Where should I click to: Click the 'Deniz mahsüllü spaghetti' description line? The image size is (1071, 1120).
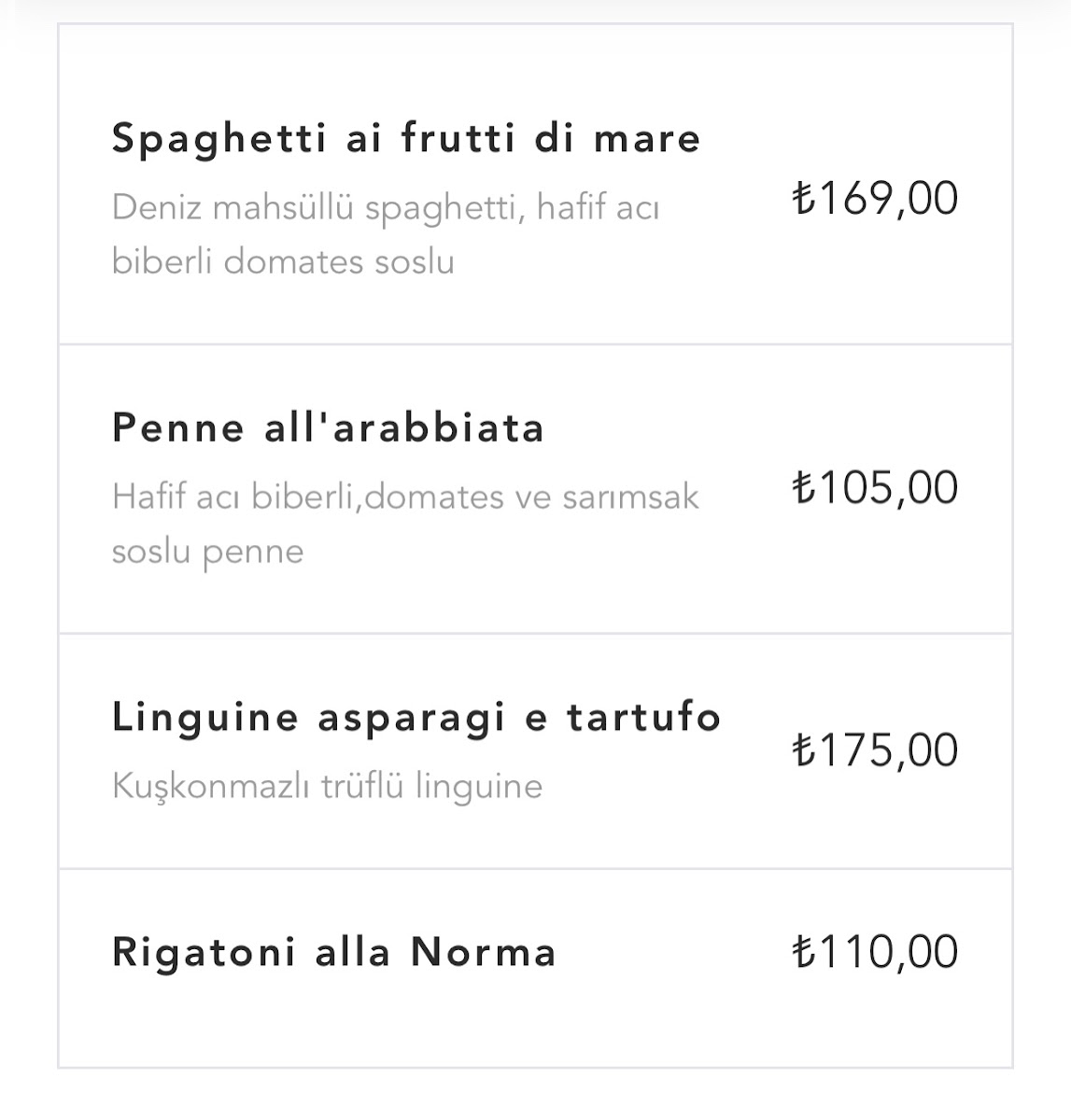(x=385, y=207)
